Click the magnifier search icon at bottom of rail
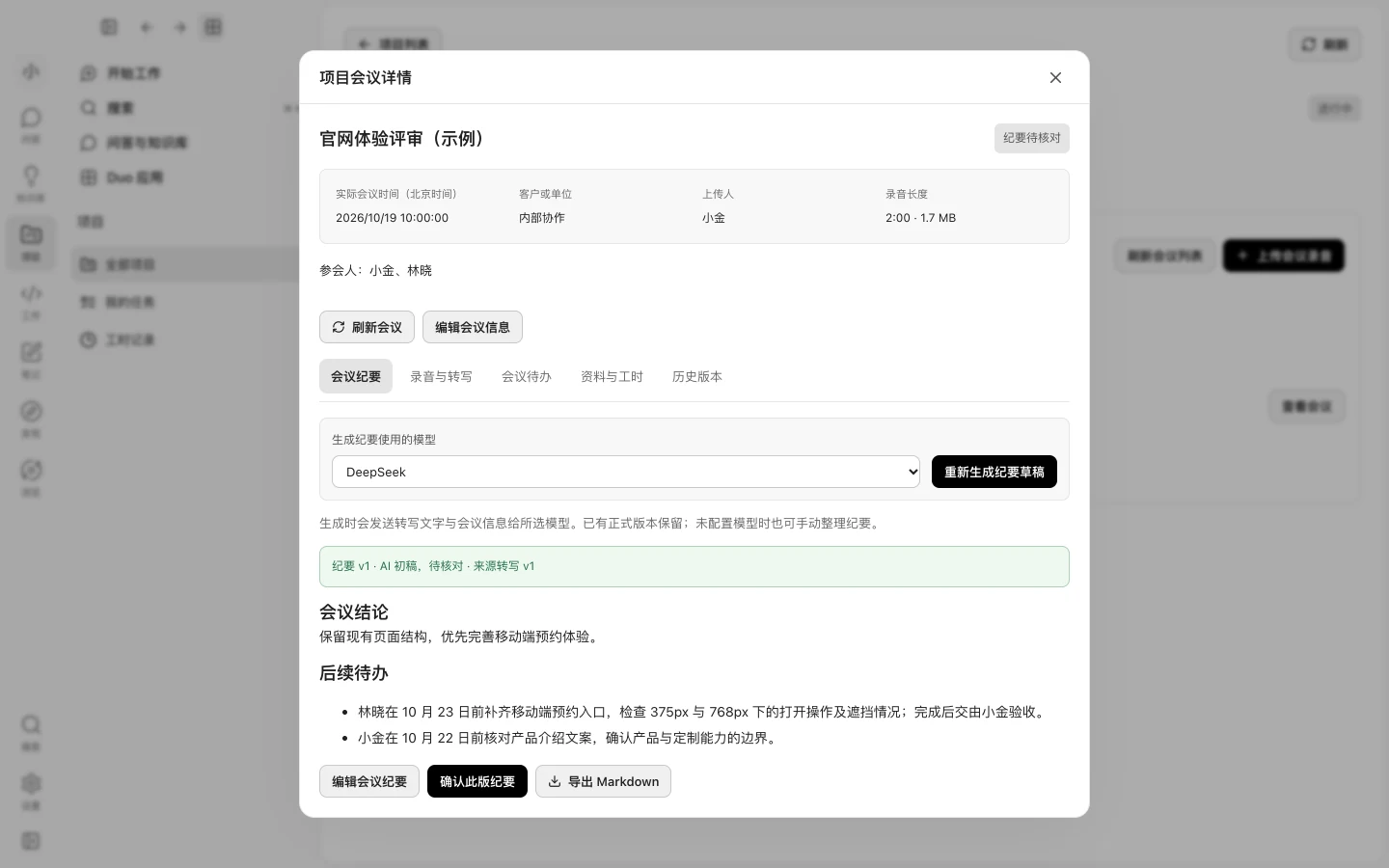 click(x=31, y=724)
